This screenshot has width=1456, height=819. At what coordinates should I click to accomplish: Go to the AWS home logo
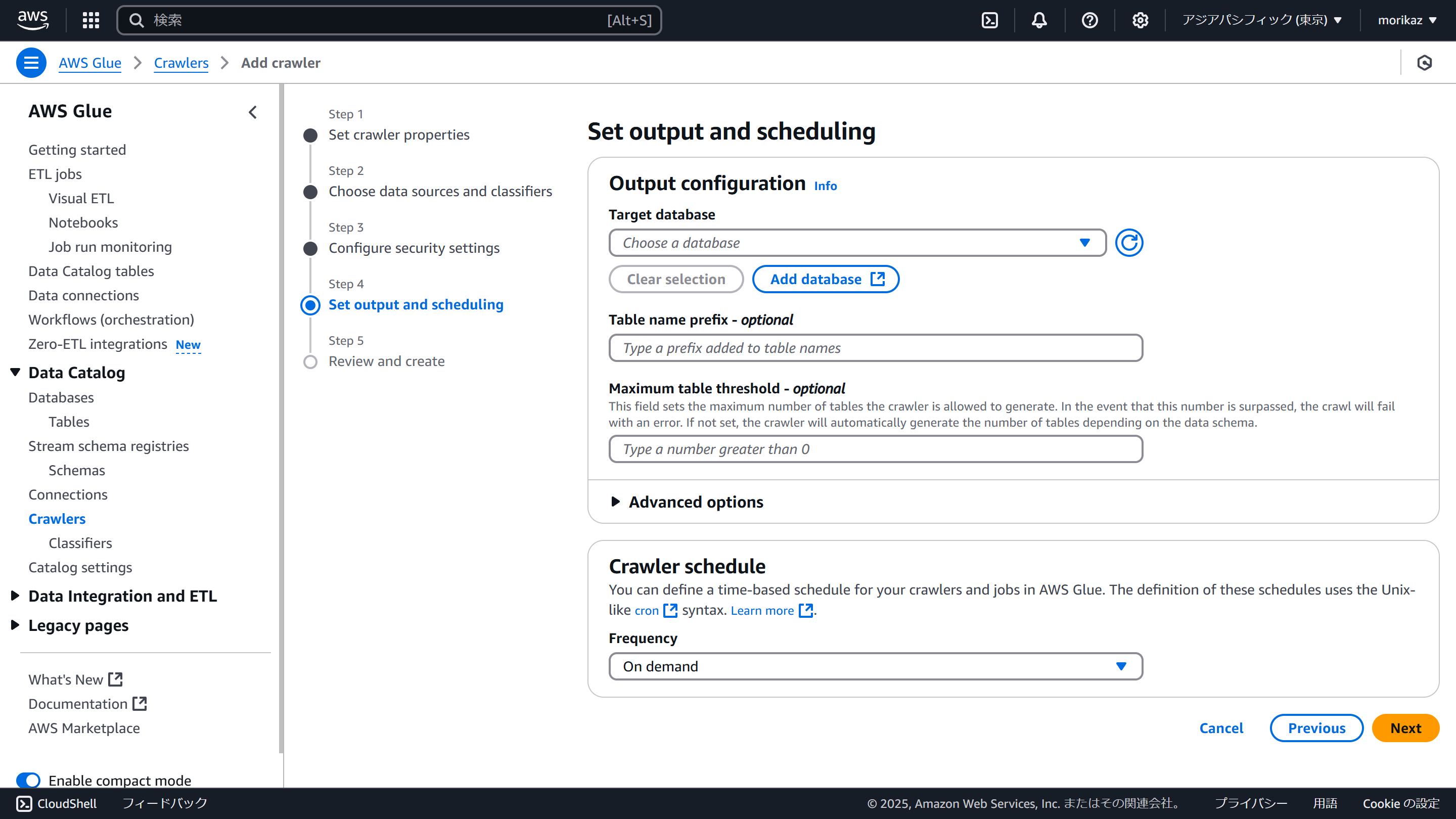point(33,20)
